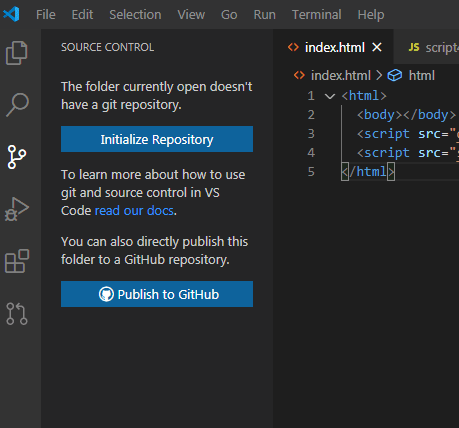Image resolution: width=459 pixels, height=428 pixels.
Task: Click the html breadcrumb segment
Action: [422, 76]
